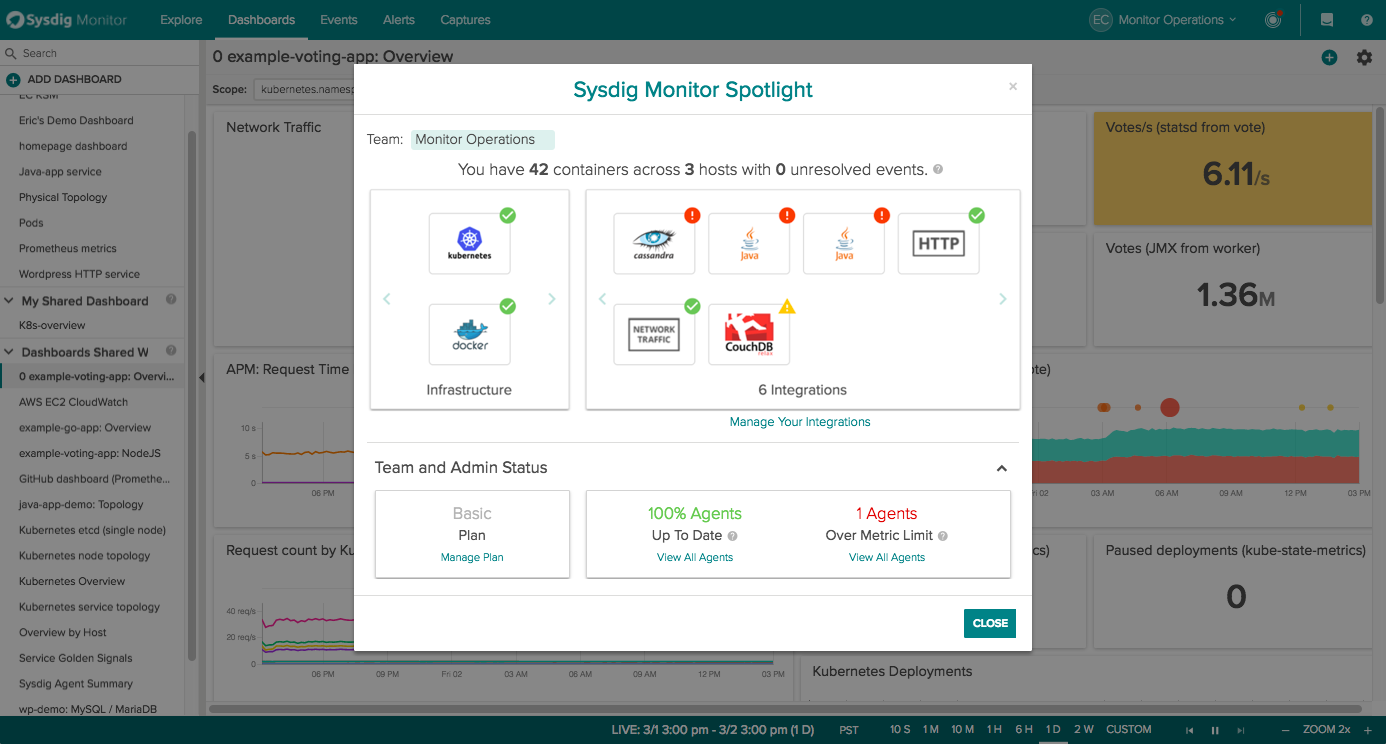
Task: Open the Cassandra integration tile
Action: click(x=654, y=243)
